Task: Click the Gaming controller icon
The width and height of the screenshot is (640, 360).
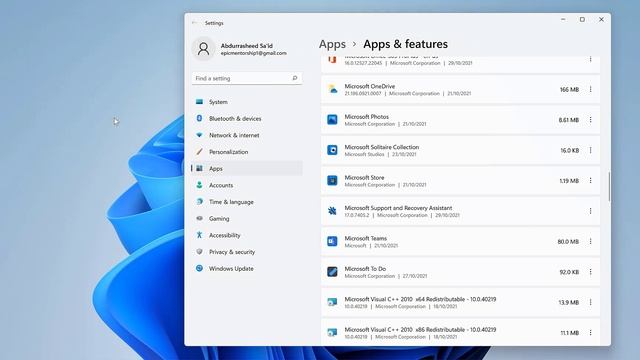Action: click(199, 218)
